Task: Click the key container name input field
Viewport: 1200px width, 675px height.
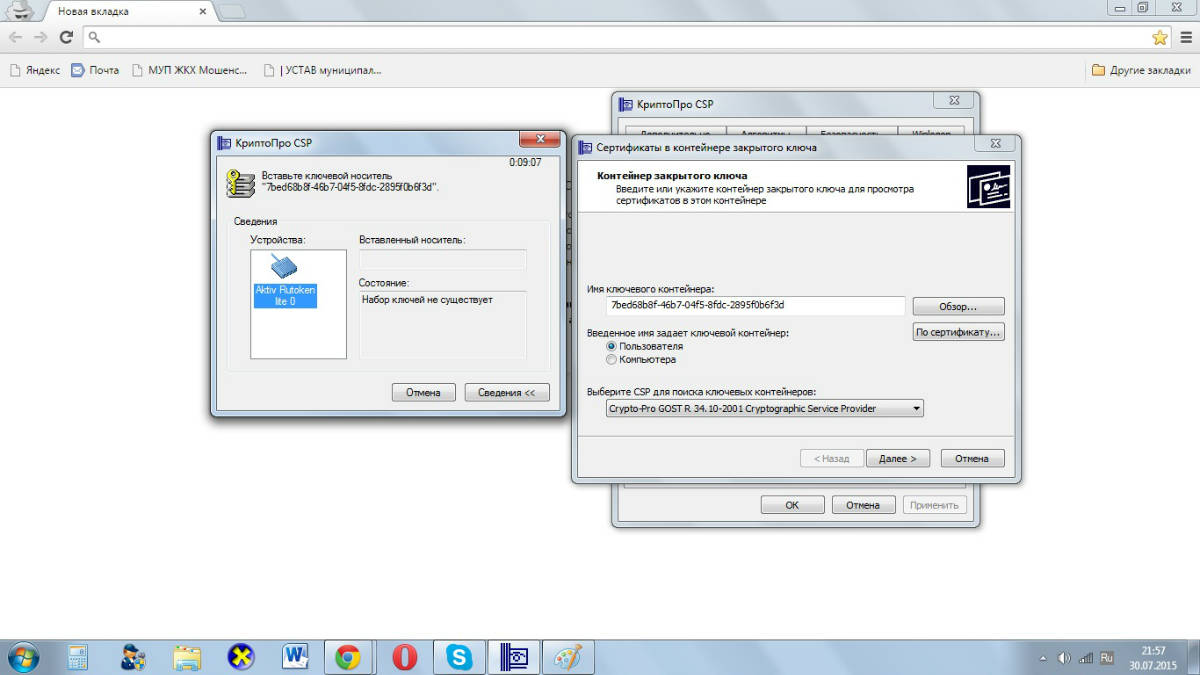Action: (755, 306)
